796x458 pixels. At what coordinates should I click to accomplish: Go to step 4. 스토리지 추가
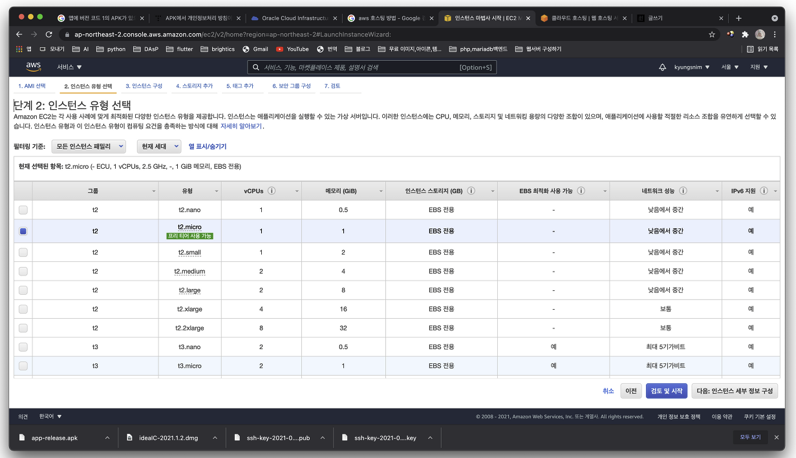(x=194, y=86)
